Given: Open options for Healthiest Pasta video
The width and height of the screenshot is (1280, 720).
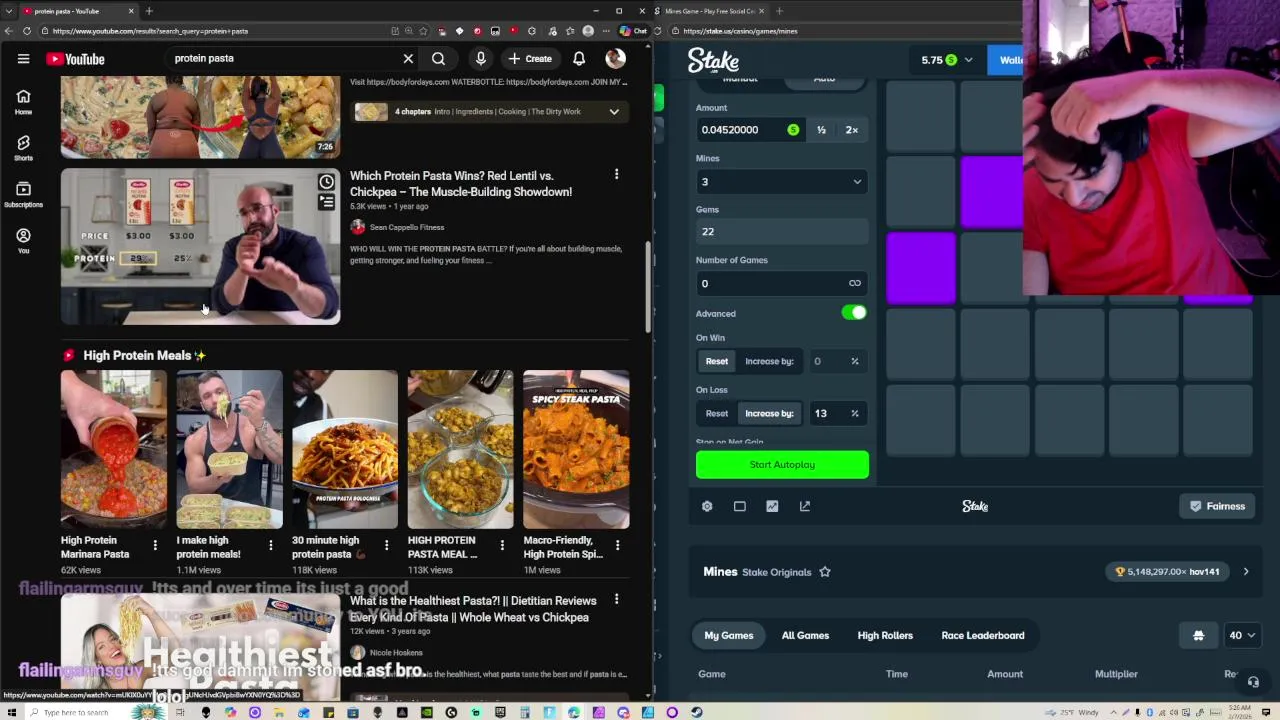Looking at the screenshot, I should 616,599.
